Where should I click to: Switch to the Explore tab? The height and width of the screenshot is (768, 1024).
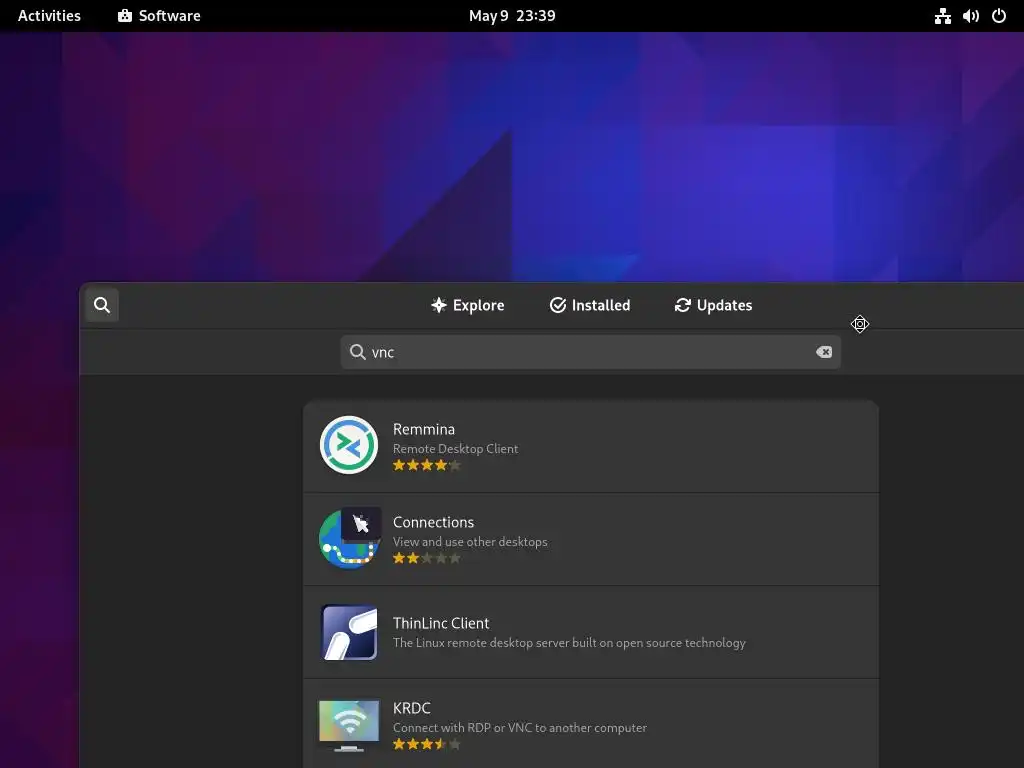[x=468, y=305]
